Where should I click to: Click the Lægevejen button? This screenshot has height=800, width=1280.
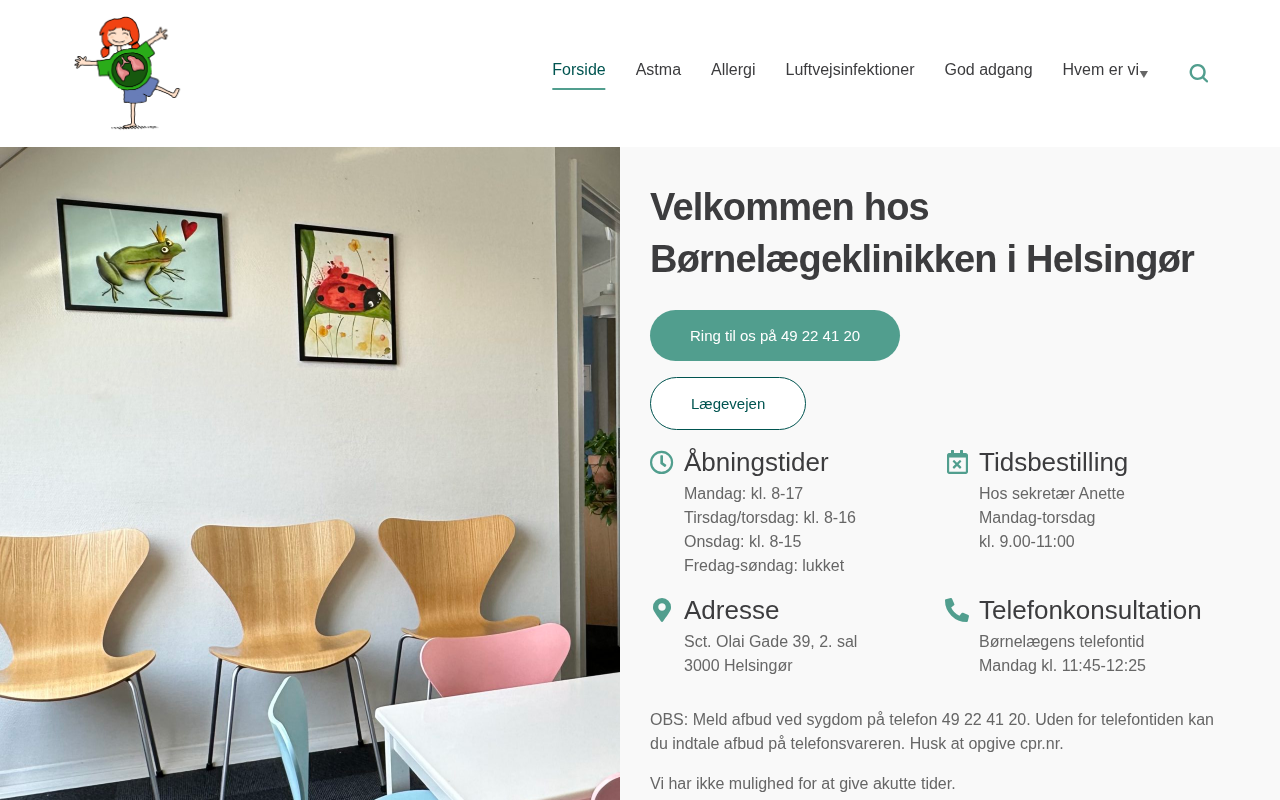pyautogui.click(x=728, y=404)
